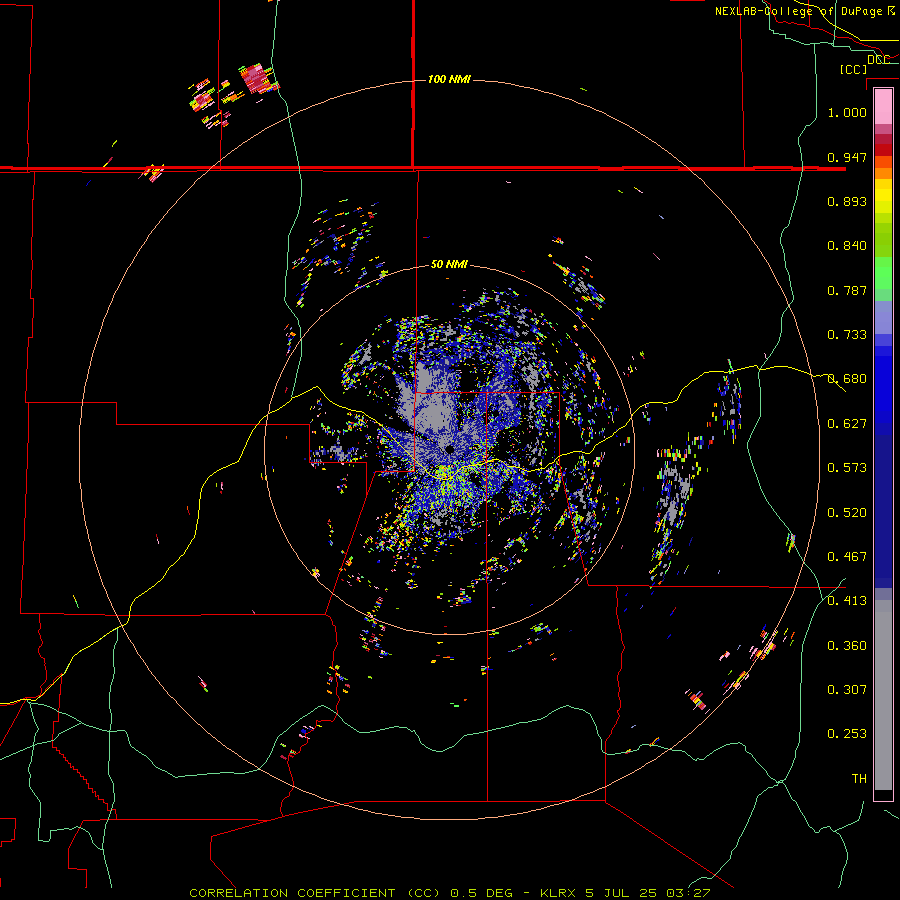This screenshot has width=900, height=900.
Task: Pick the light pink swatch on color bar
Action: tap(883, 107)
